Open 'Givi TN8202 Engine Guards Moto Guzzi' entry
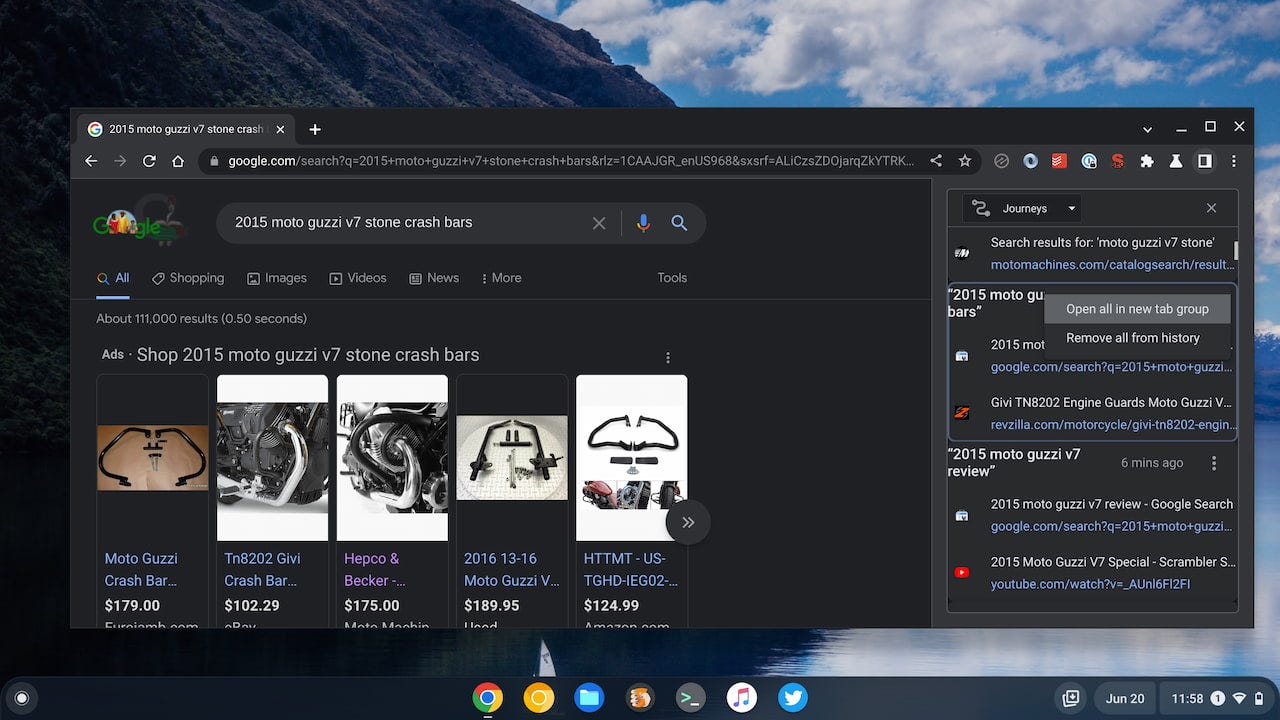 [x=1092, y=413]
